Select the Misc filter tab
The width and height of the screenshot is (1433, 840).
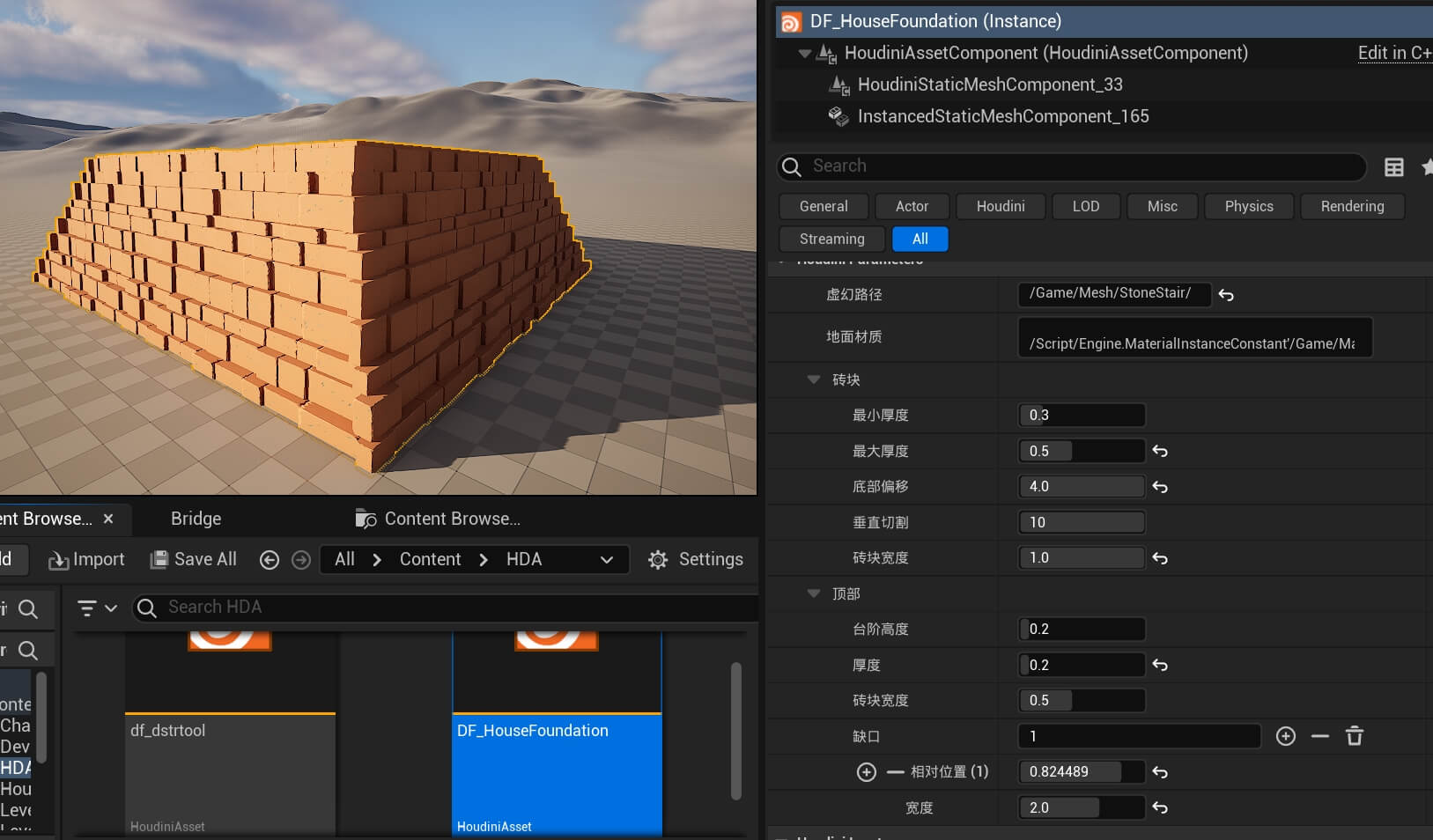pyautogui.click(x=1162, y=206)
